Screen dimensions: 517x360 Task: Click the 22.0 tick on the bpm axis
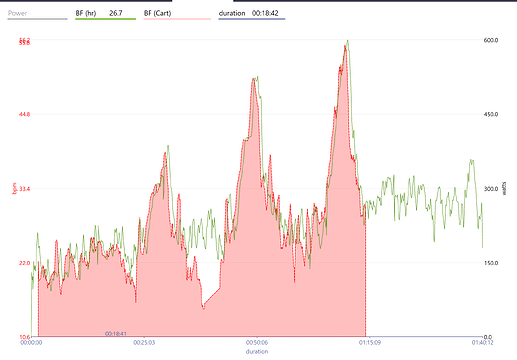(24, 263)
